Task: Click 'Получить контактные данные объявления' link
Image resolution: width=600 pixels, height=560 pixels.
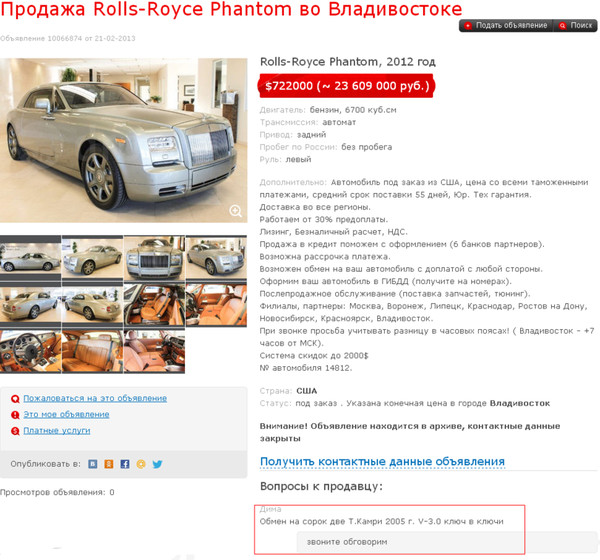Action: click(x=382, y=461)
